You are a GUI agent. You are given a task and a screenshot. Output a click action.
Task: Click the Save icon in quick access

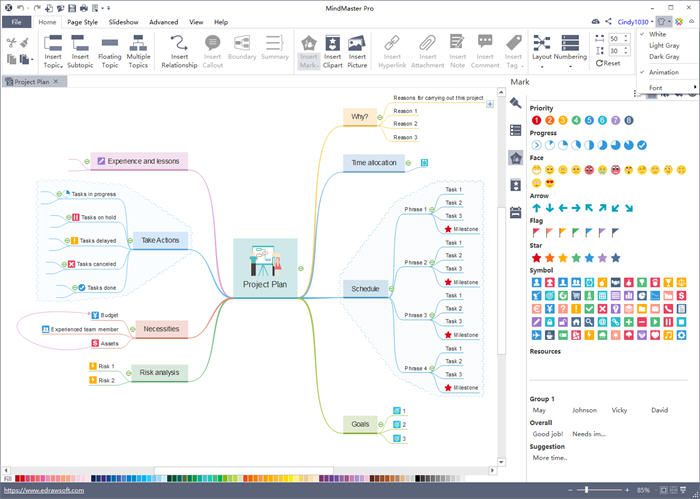point(72,8)
